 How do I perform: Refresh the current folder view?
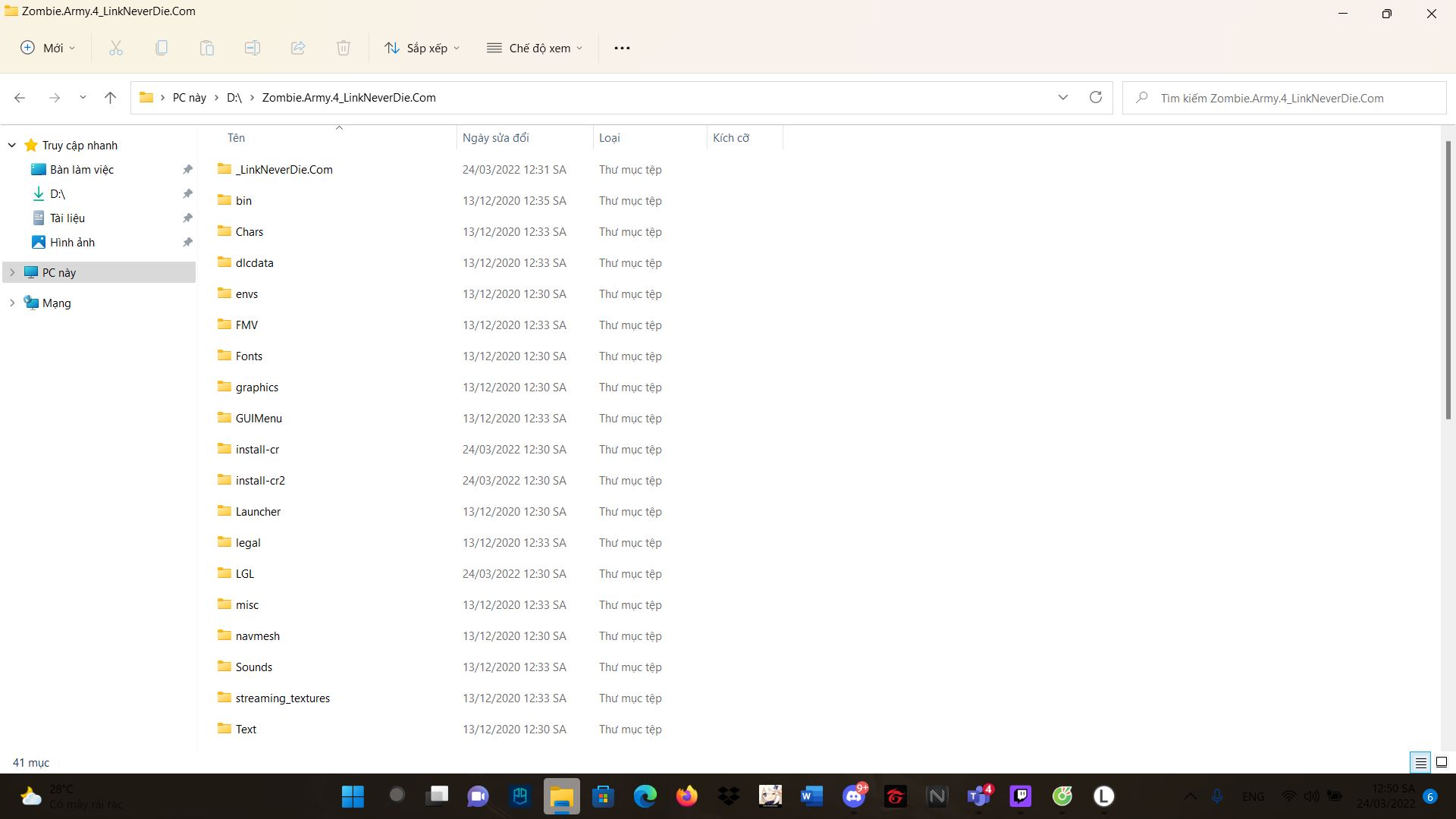[1095, 97]
